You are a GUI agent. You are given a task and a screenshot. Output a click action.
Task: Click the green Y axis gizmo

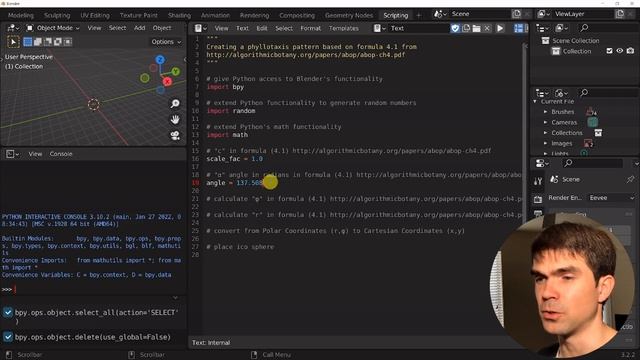point(176,71)
